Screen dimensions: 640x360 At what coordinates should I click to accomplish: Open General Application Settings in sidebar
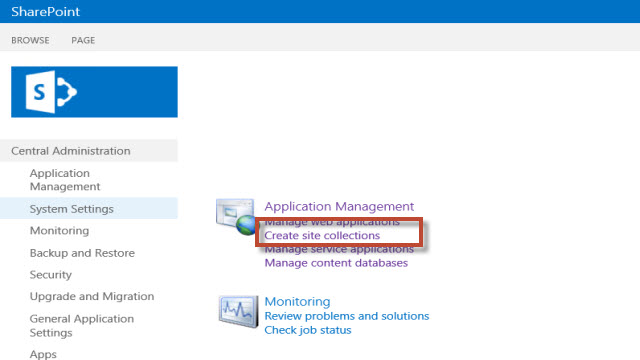82,325
